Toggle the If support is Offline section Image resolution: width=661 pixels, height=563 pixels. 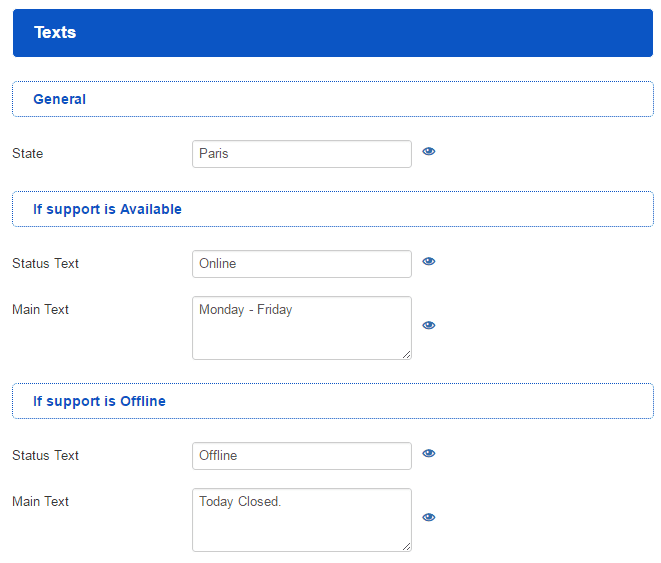click(x=332, y=401)
